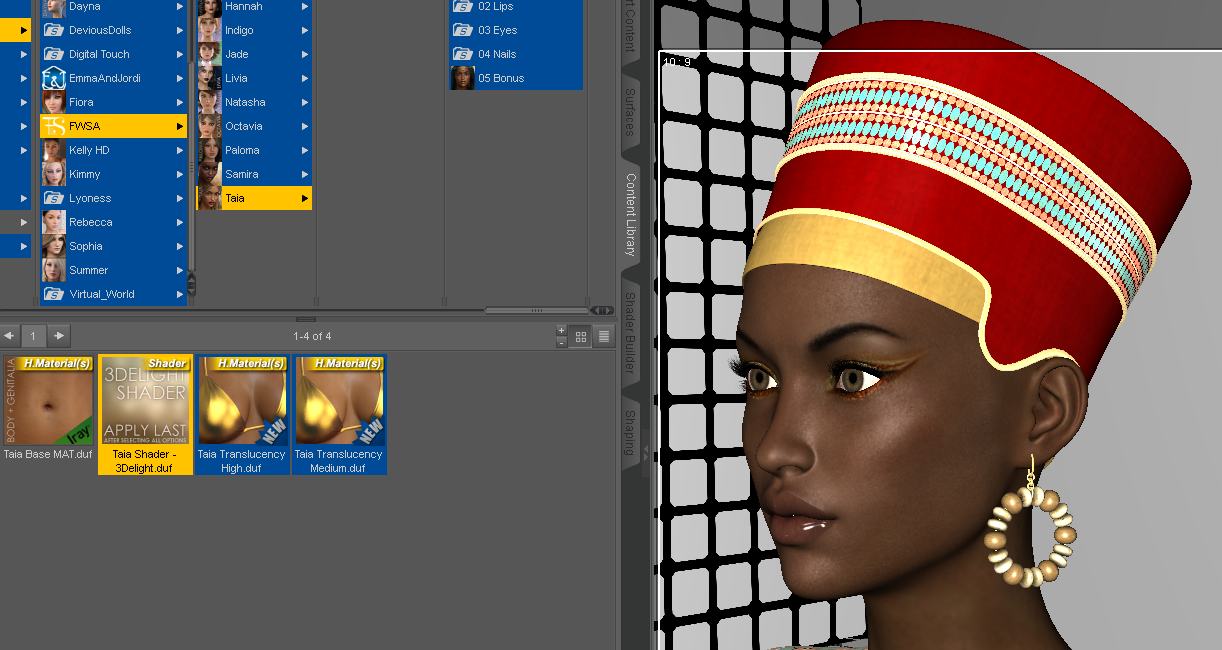1222x650 pixels.
Task: Click the Indigo character icon
Action: click(209, 30)
